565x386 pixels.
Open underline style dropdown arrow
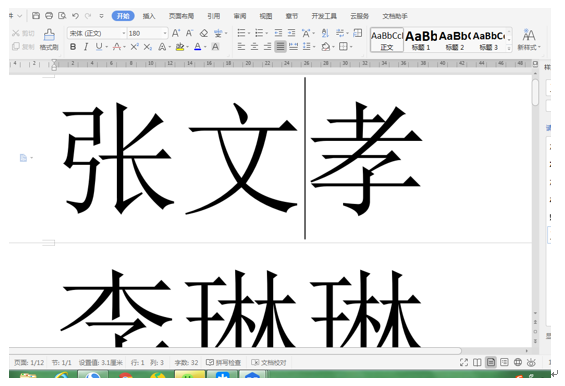pyautogui.click(x=107, y=47)
